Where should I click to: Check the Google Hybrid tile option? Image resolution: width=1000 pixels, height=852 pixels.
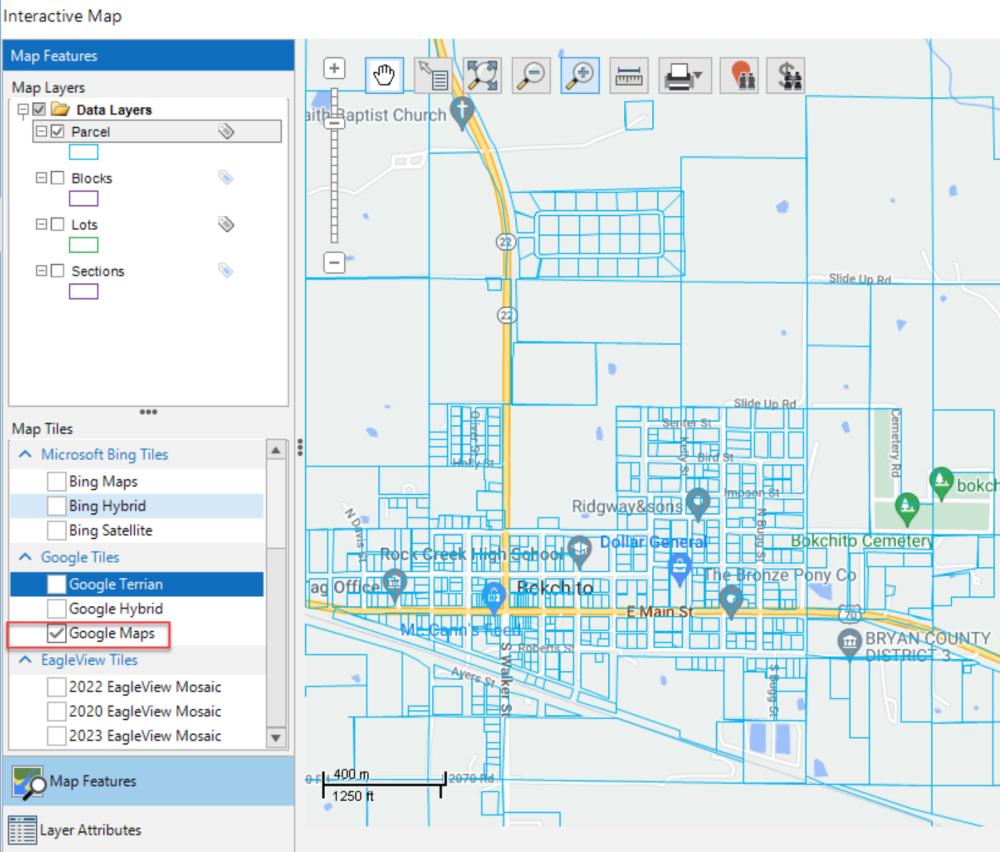[x=57, y=609]
